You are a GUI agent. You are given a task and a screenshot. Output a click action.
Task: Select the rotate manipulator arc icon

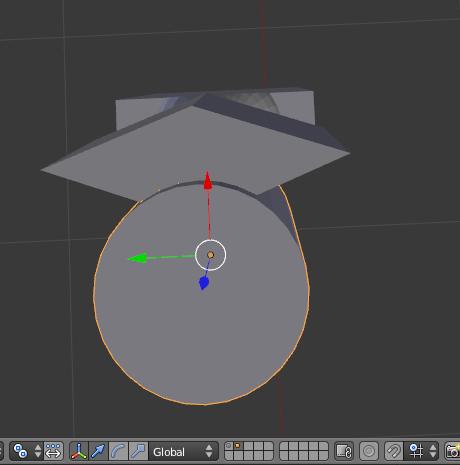click(118, 451)
